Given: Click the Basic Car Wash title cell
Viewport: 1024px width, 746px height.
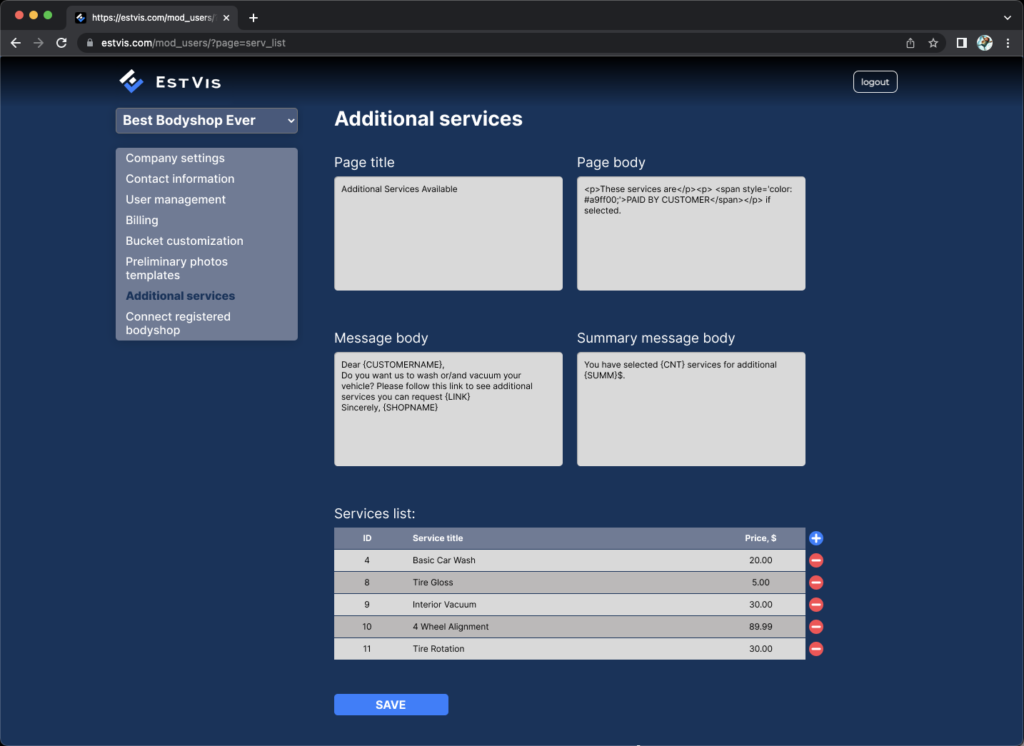Looking at the screenshot, I should [443, 560].
